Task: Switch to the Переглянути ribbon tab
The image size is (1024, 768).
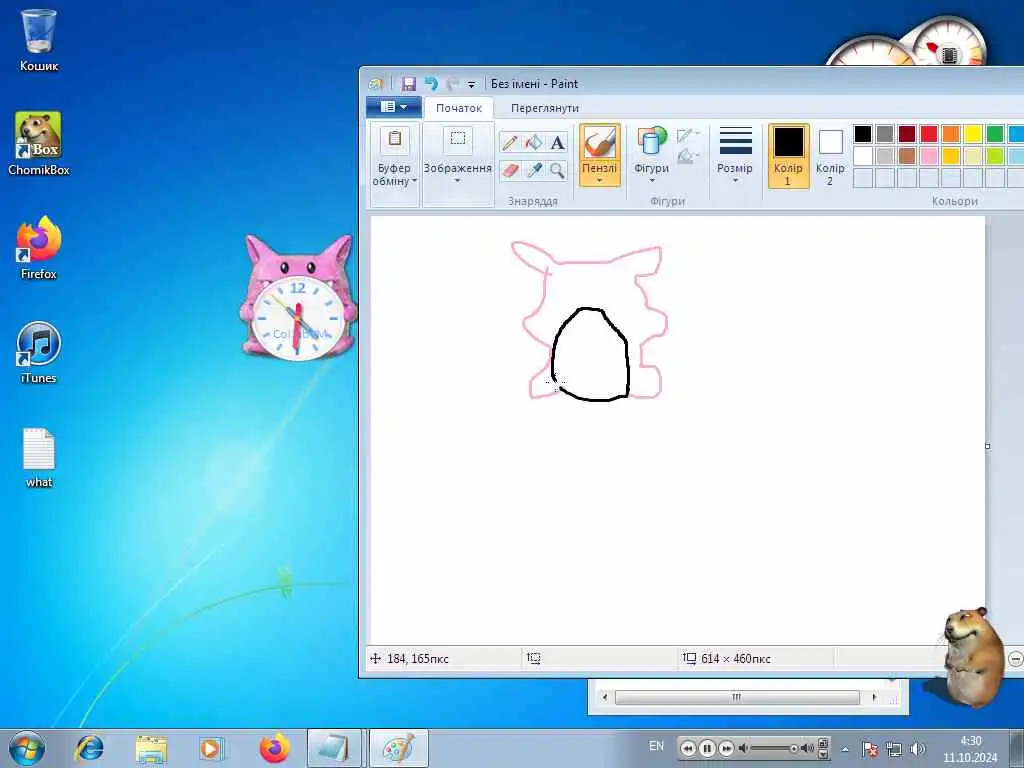Action: click(x=545, y=108)
